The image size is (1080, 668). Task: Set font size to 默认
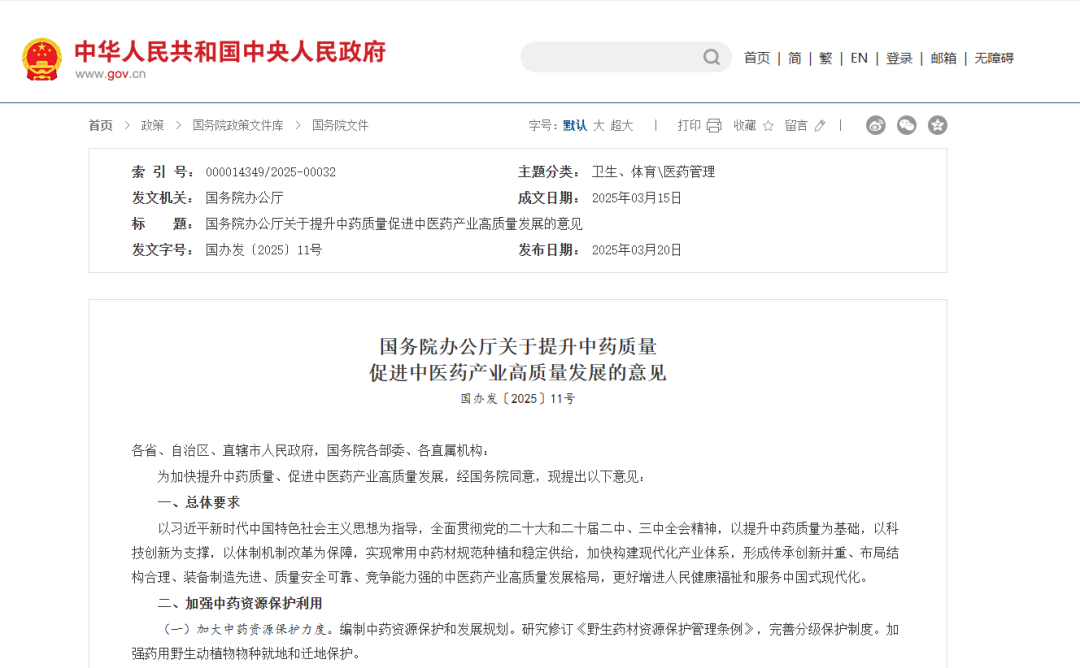(575, 126)
